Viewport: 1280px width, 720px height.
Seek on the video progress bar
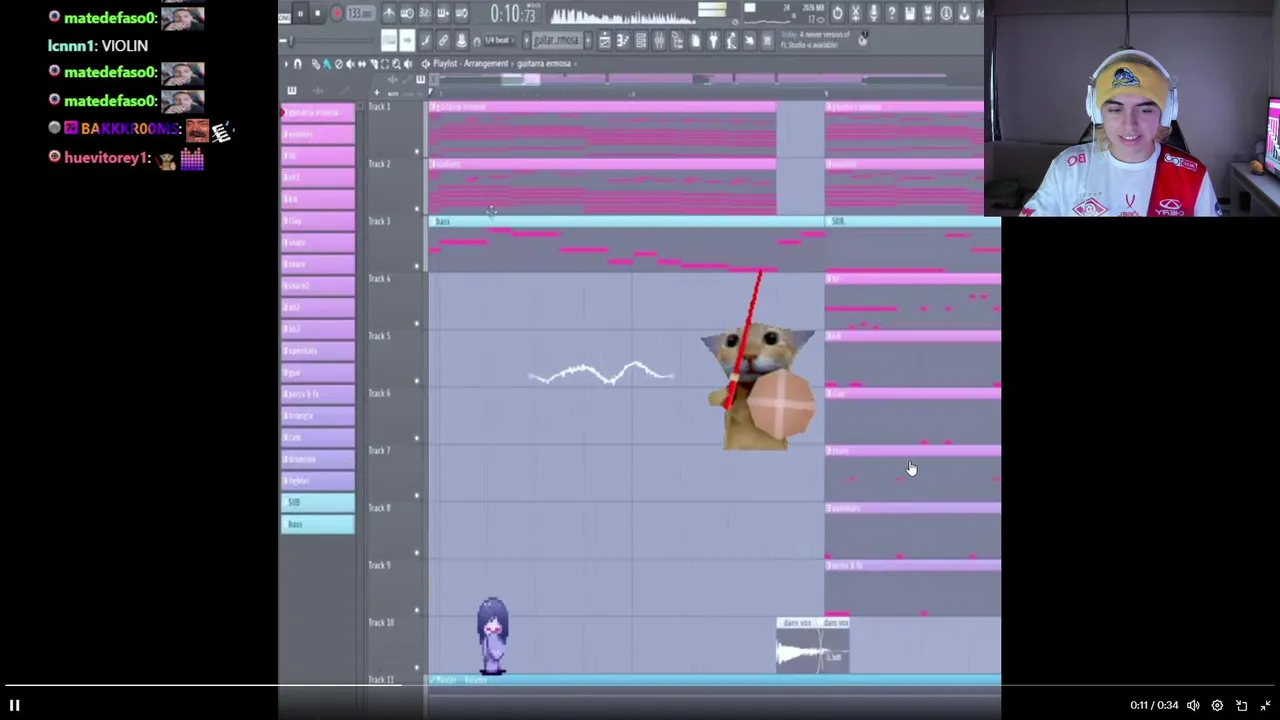[640, 686]
